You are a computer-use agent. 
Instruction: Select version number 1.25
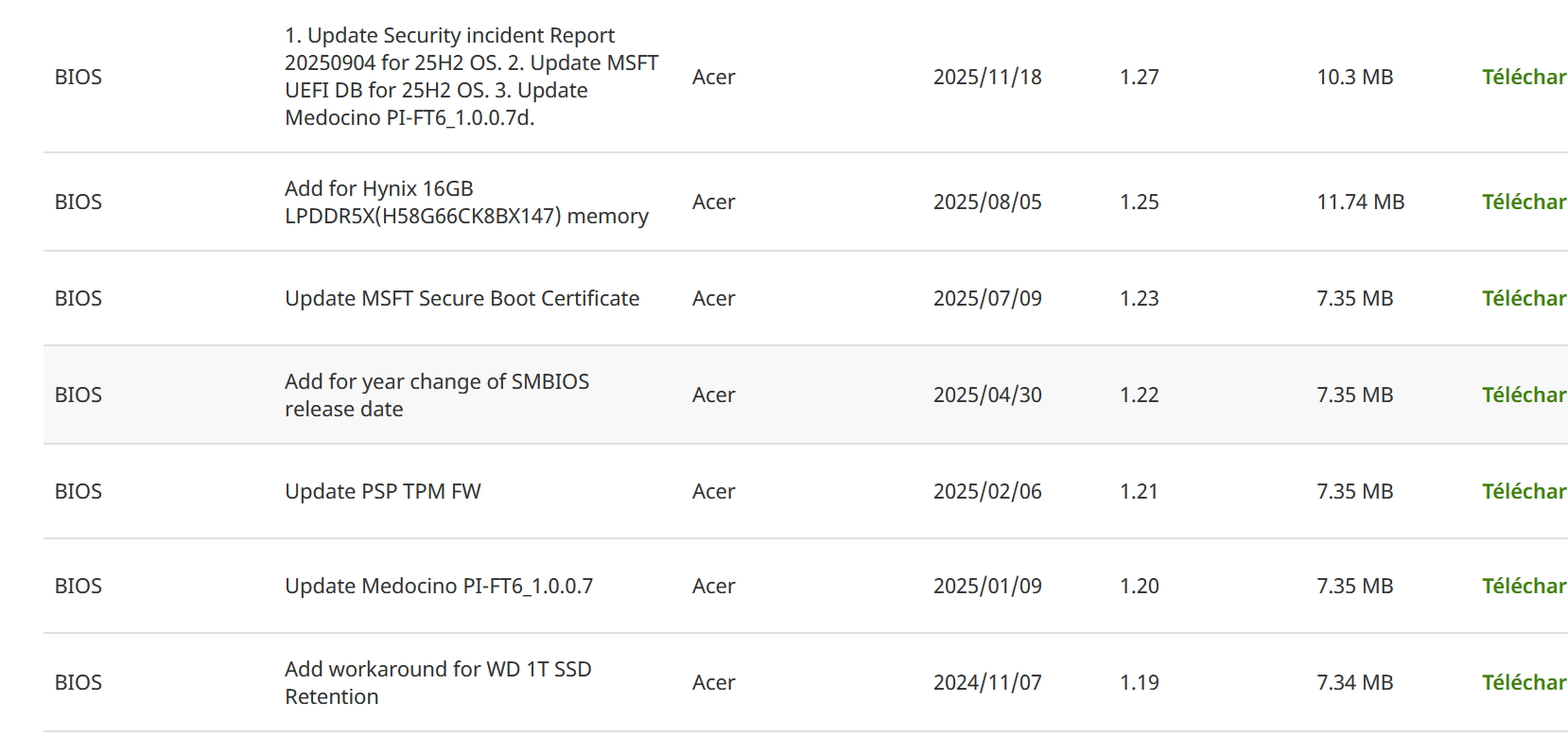point(1140,202)
